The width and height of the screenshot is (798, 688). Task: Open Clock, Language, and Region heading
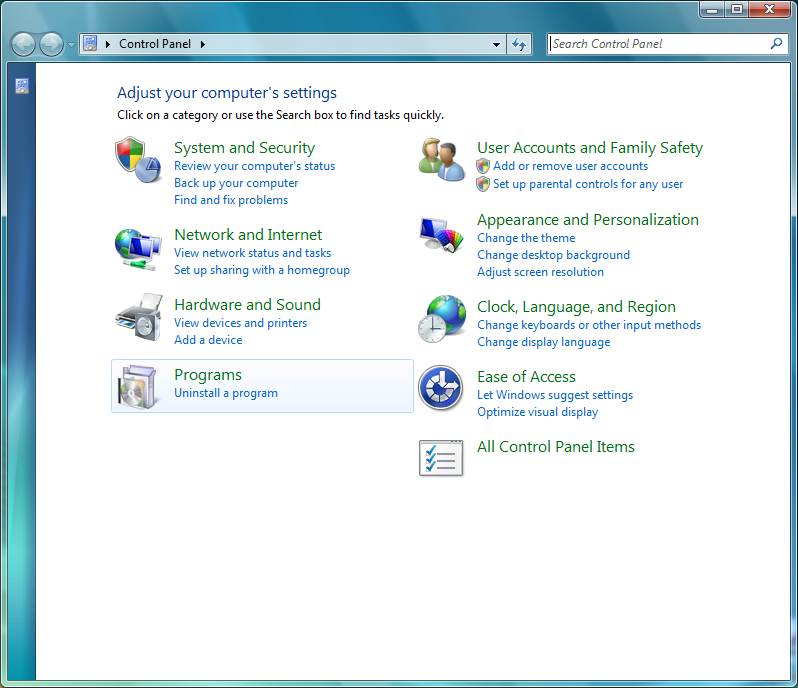576,307
